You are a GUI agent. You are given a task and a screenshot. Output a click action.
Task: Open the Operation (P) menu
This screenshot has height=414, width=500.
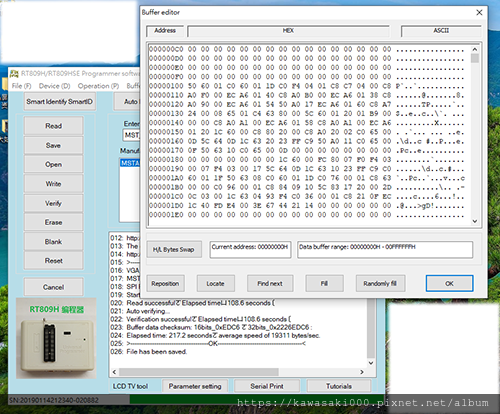point(98,86)
